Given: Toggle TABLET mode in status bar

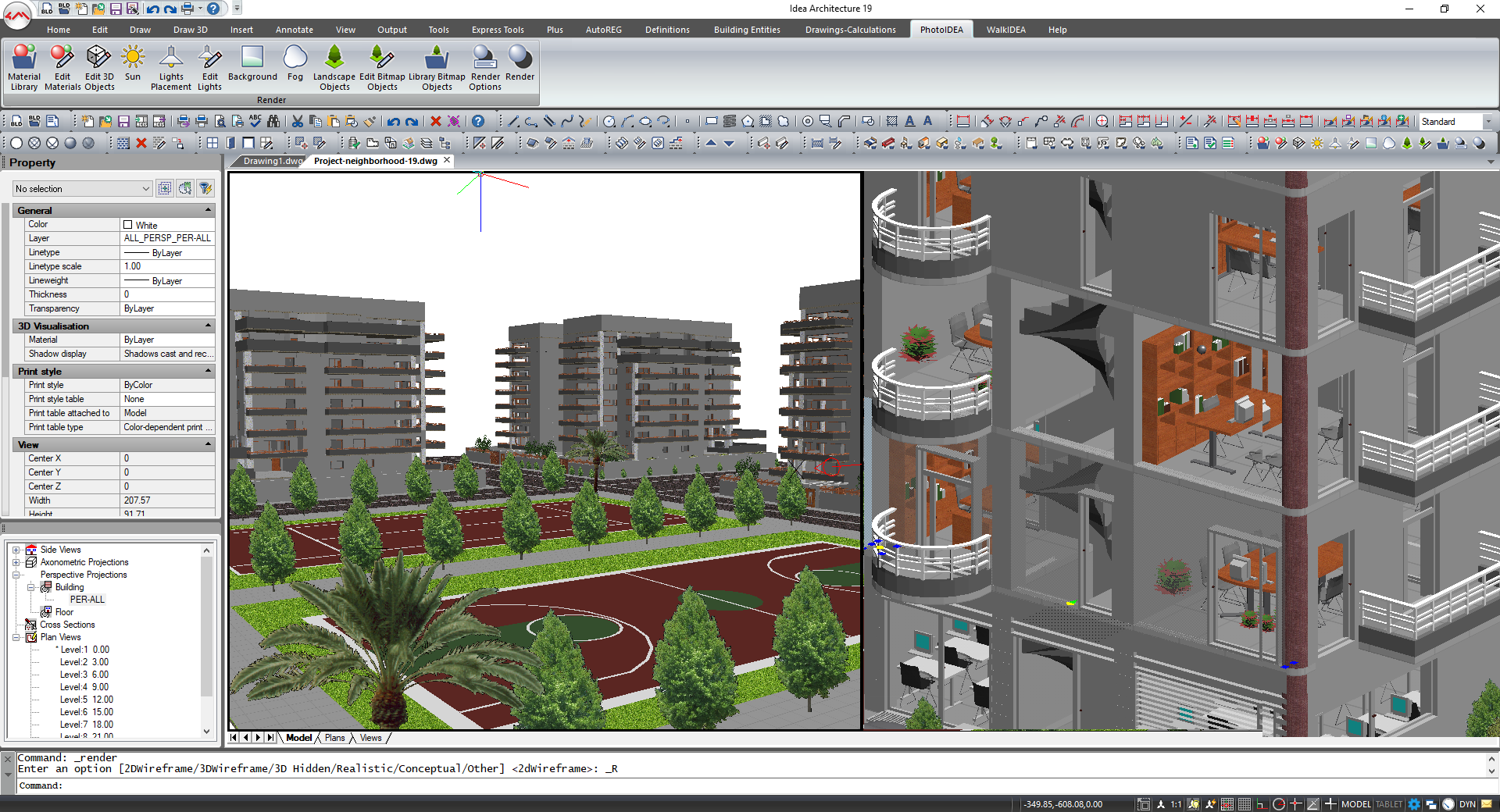Looking at the screenshot, I should pyautogui.click(x=1388, y=804).
